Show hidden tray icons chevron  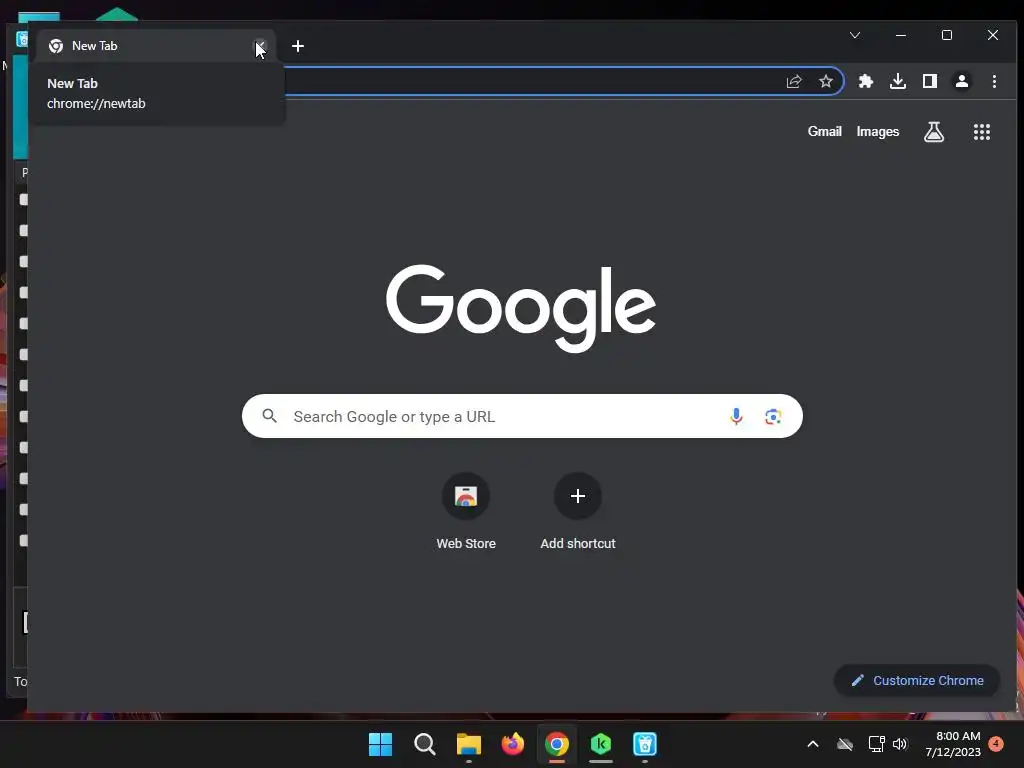[813, 744]
